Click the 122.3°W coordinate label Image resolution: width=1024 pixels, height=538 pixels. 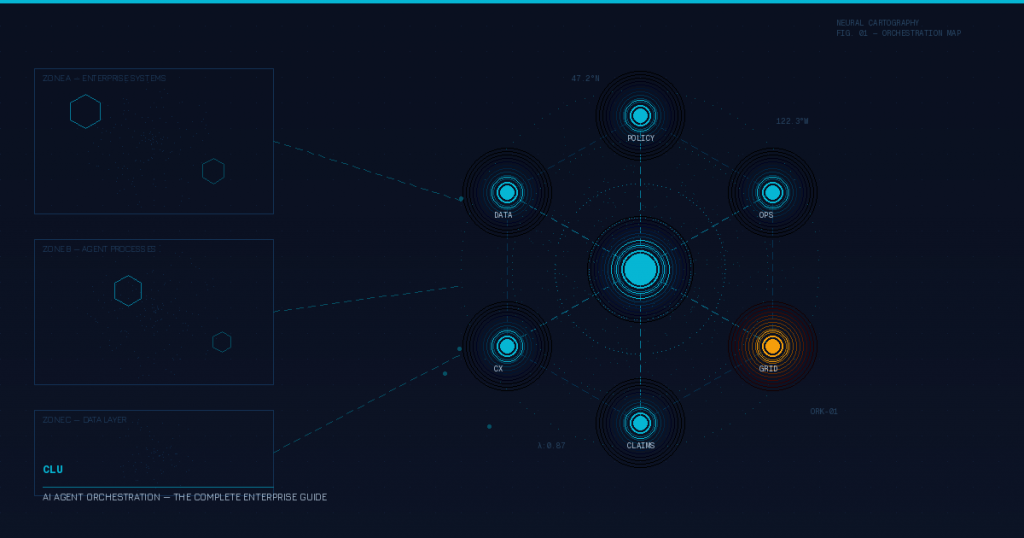(x=792, y=121)
